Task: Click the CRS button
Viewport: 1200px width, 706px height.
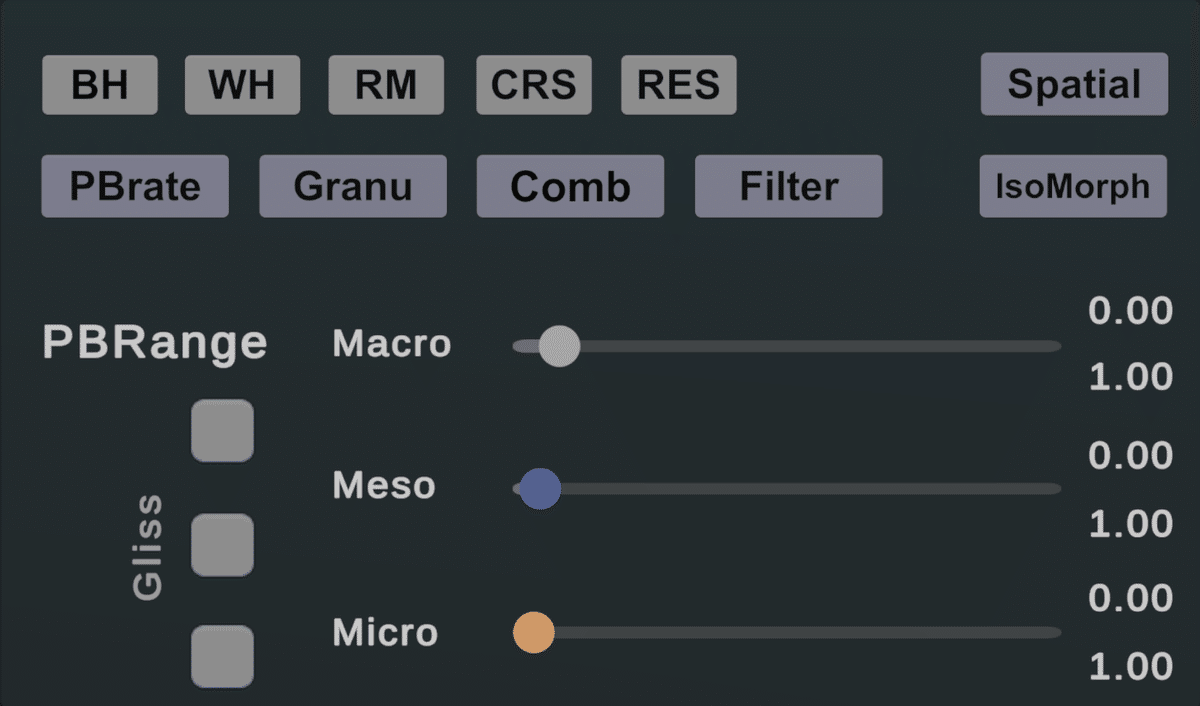Action: 534,85
